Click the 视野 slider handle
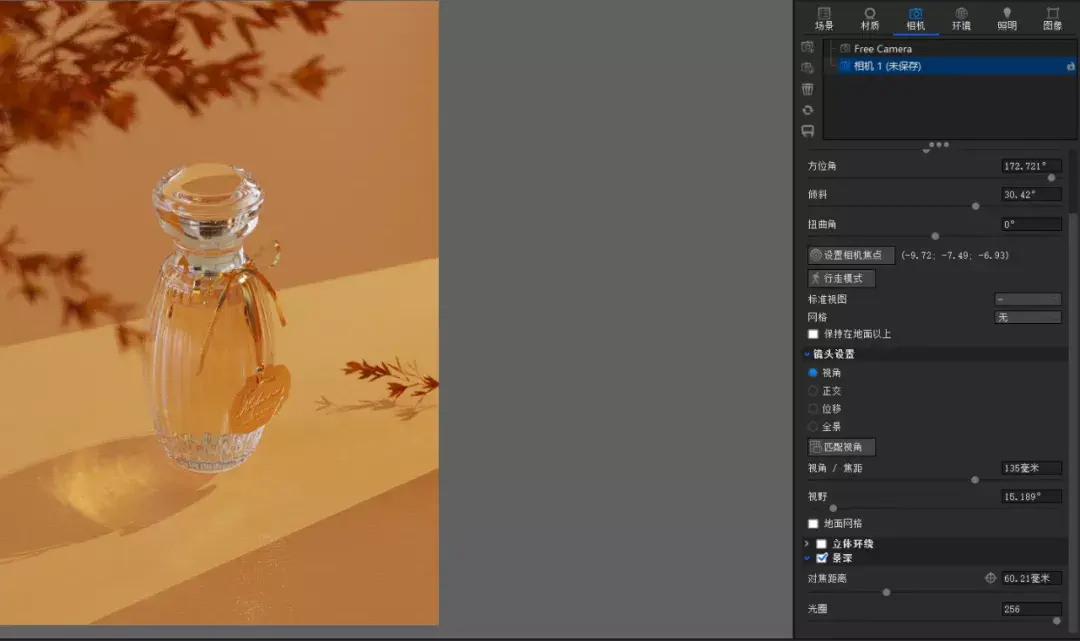The width and height of the screenshot is (1080, 641). click(x=833, y=508)
